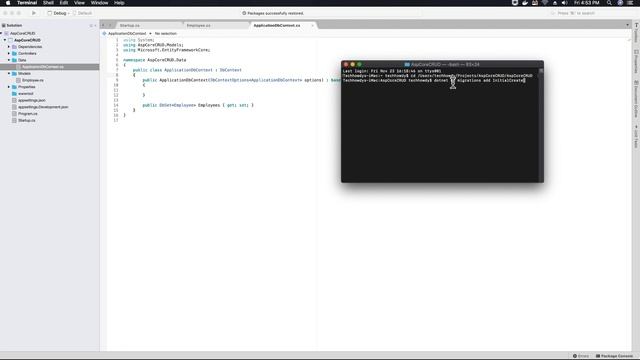Open the No selection member breadcrumb
The height and width of the screenshot is (360, 640).
tap(166, 33)
